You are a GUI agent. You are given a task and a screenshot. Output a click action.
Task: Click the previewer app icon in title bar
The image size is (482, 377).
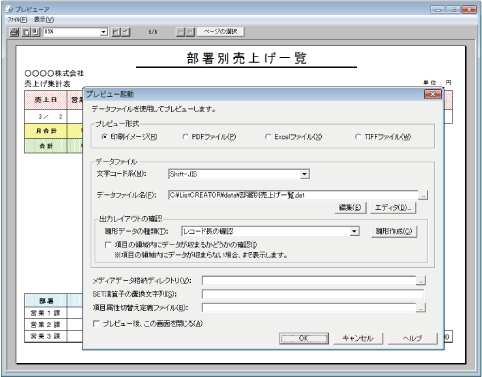pos(9,9)
